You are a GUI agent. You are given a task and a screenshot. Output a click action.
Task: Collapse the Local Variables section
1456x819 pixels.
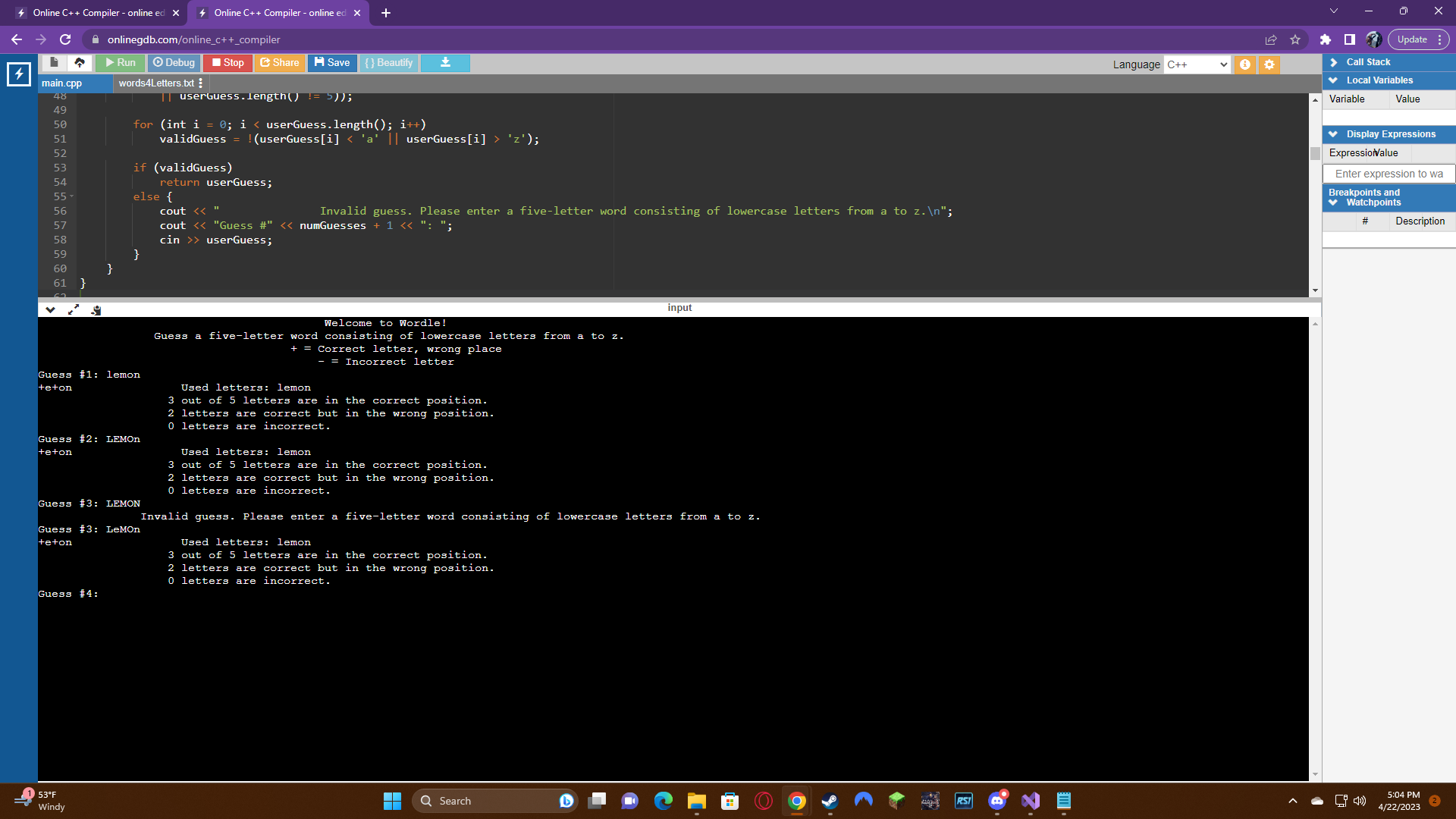pos(1333,80)
